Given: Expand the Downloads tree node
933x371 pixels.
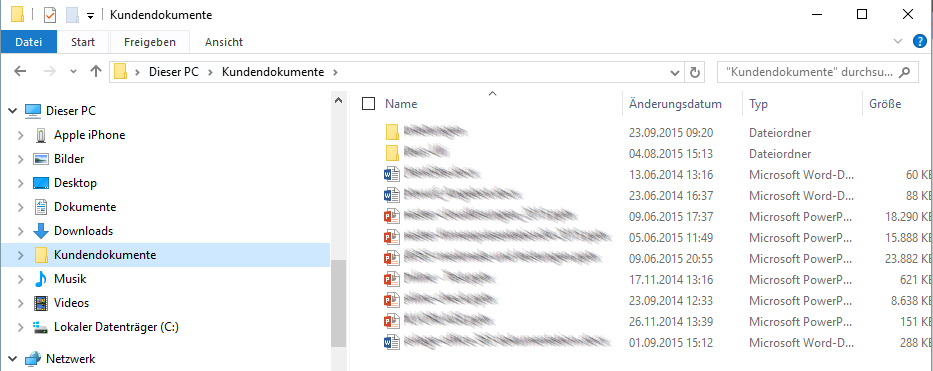Looking at the screenshot, I should (x=21, y=231).
